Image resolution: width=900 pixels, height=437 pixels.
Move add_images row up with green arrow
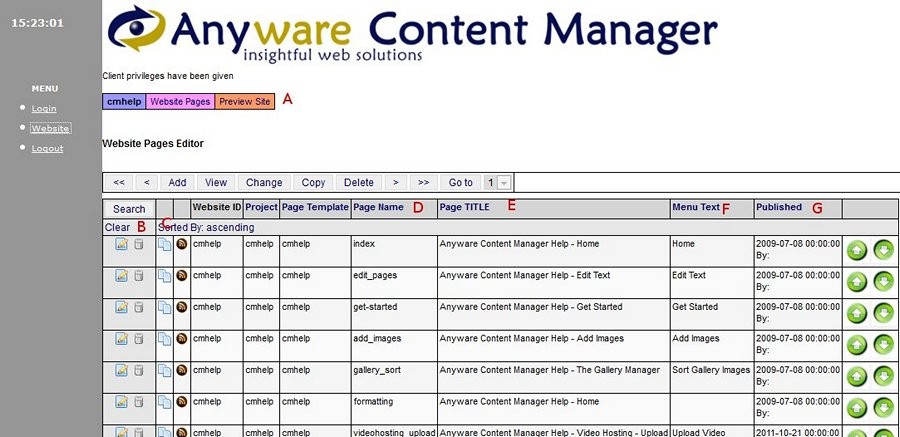[857, 346]
